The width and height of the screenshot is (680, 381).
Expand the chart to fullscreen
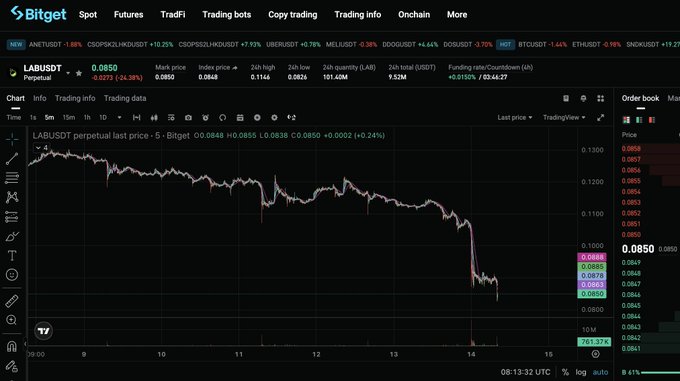pyautogui.click(x=601, y=117)
